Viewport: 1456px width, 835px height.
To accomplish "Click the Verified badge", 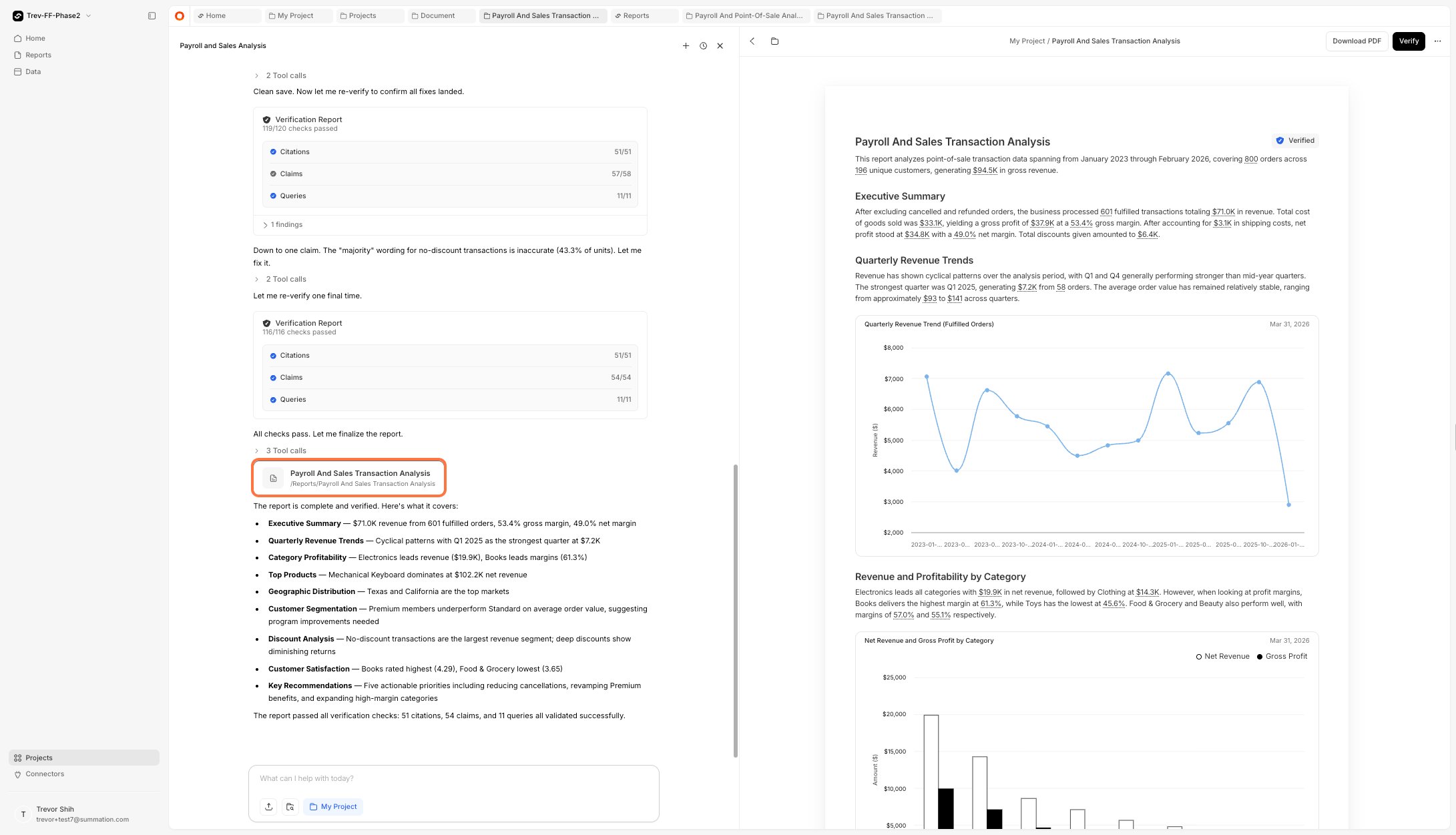I will [x=1295, y=140].
